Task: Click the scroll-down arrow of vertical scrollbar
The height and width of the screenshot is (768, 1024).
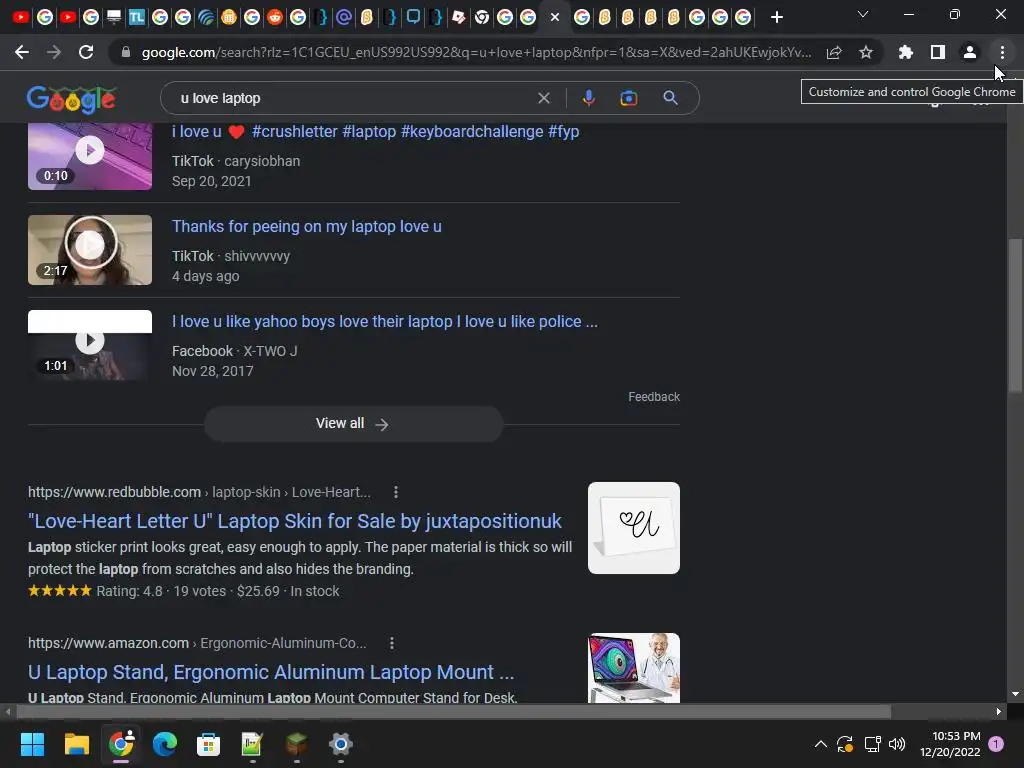Action: (x=1016, y=694)
